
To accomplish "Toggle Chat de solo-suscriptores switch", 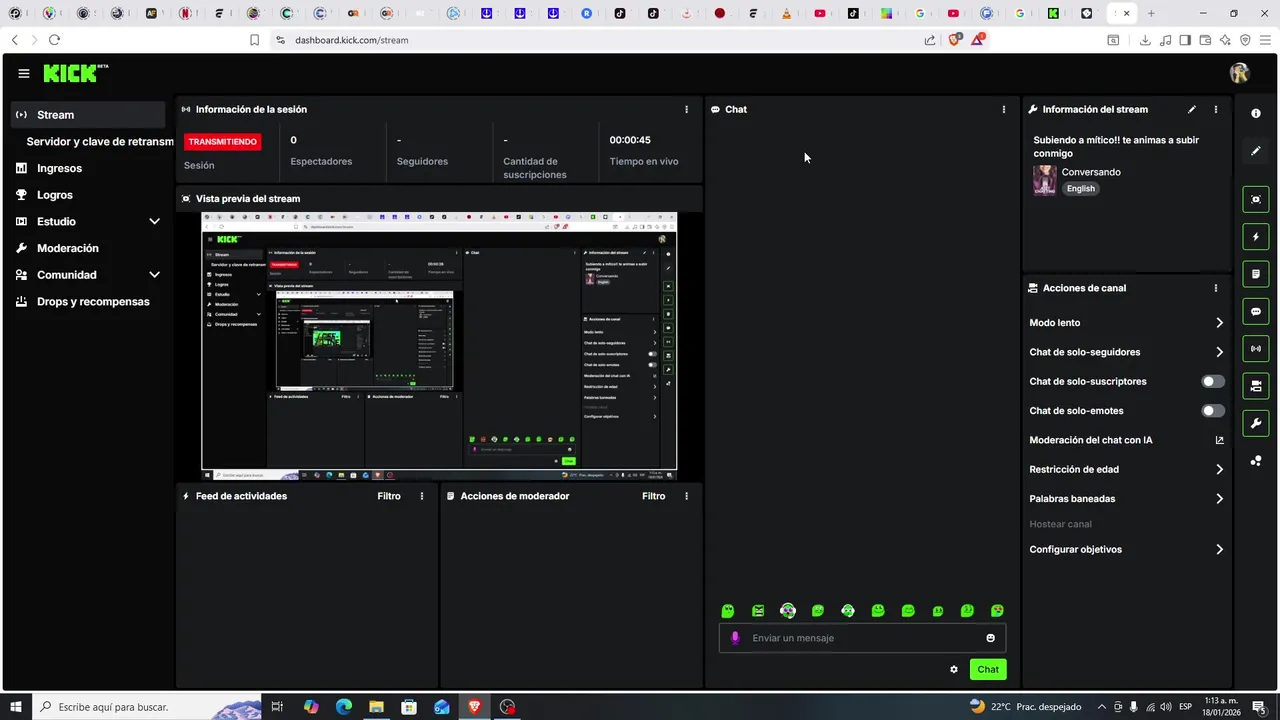I will 1213,381.
